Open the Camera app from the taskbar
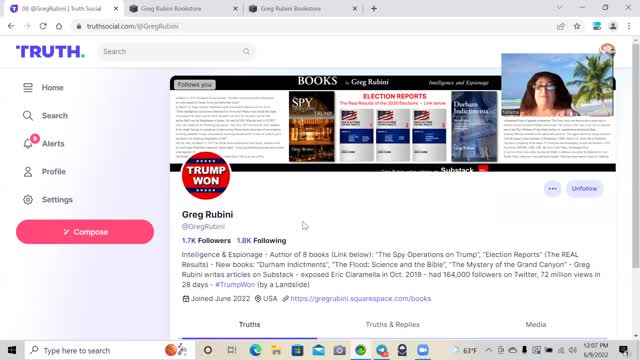The height and width of the screenshot is (360, 640). [x=340, y=350]
